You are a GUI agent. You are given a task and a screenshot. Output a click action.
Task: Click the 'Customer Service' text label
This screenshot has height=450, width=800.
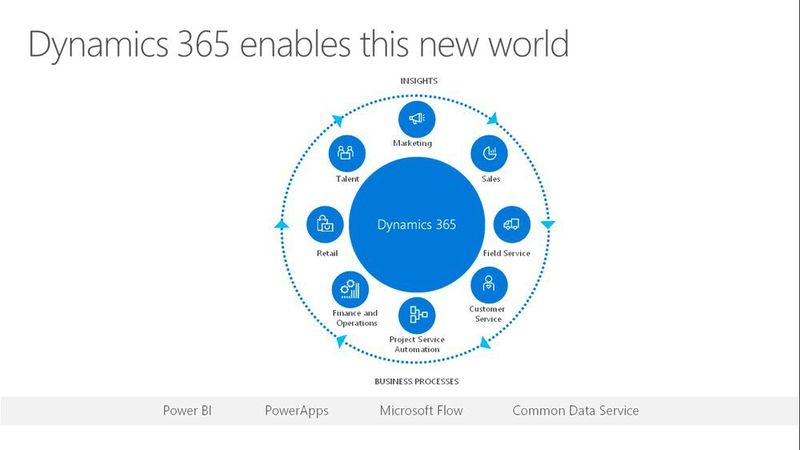487,314
